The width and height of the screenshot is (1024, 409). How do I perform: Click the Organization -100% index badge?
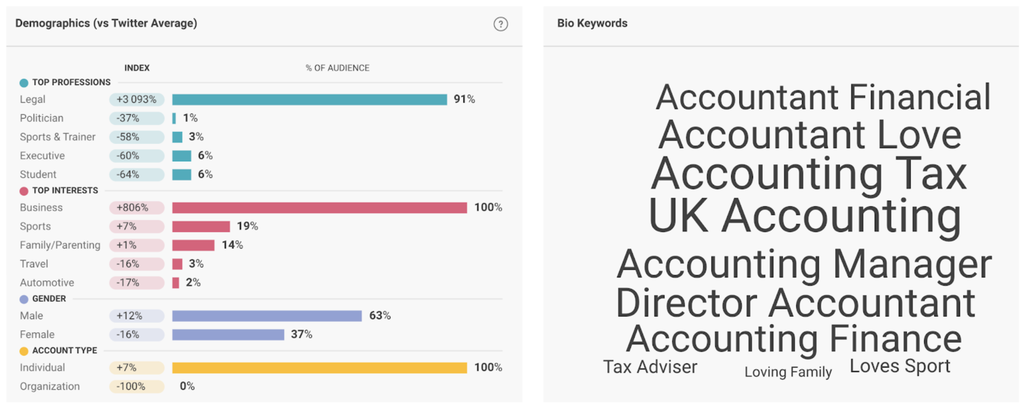136,386
